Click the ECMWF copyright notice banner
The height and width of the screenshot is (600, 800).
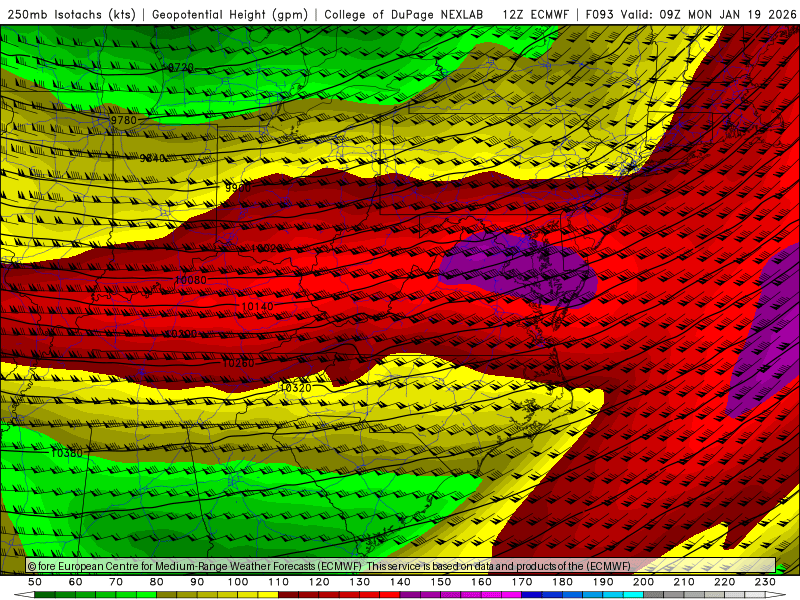tap(401, 566)
